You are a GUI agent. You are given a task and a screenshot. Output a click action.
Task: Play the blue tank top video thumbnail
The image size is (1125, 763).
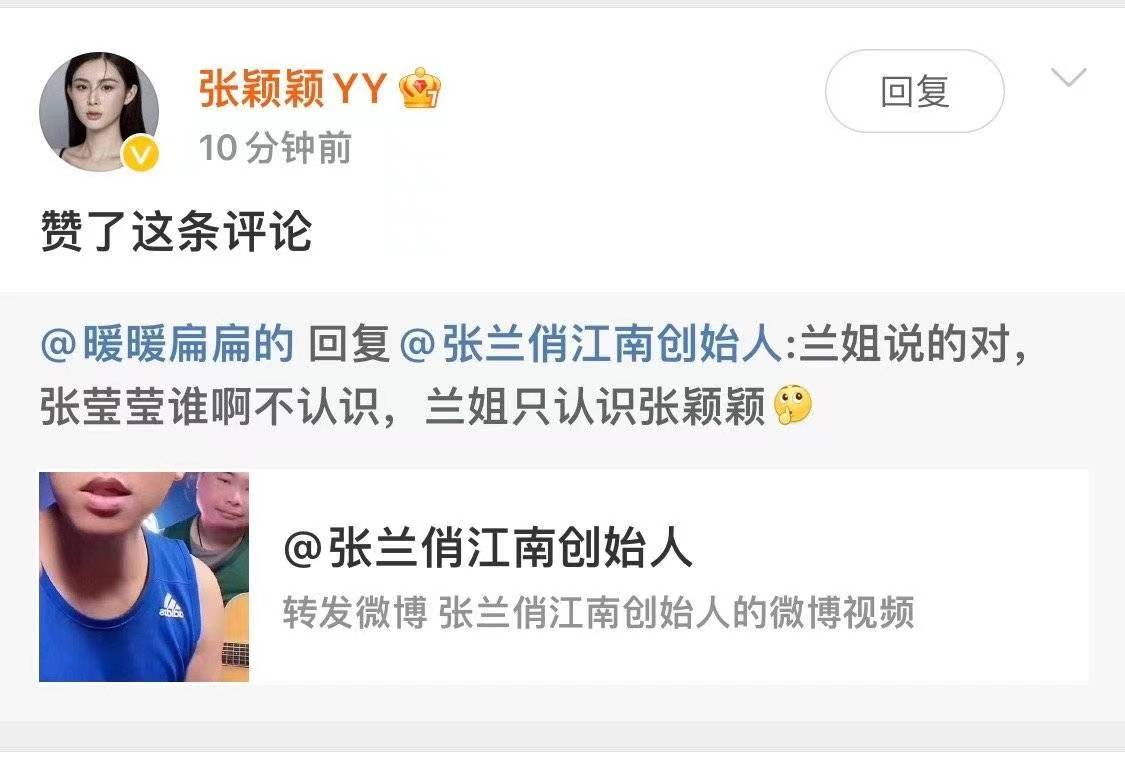click(x=144, y=576)
